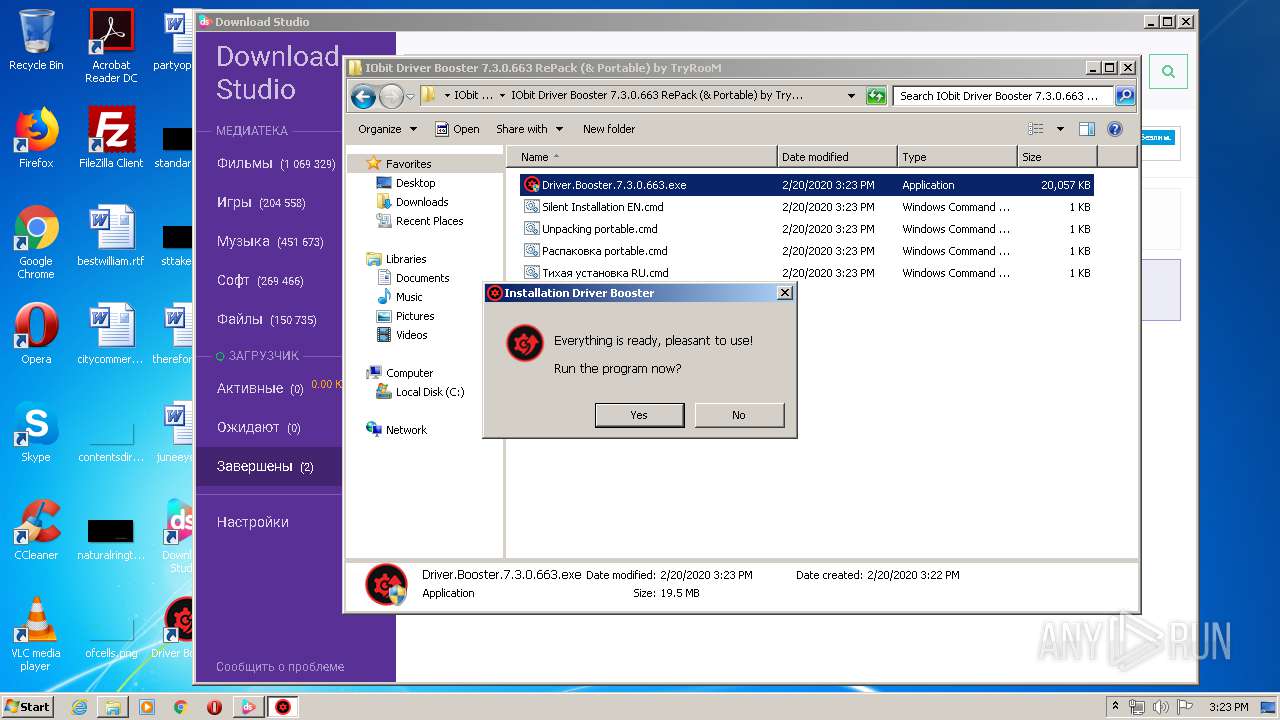Image resolution: width=1280 pixels, height=720 pixels.
Task: Create a New folder
Action: (x=609, y=129)
